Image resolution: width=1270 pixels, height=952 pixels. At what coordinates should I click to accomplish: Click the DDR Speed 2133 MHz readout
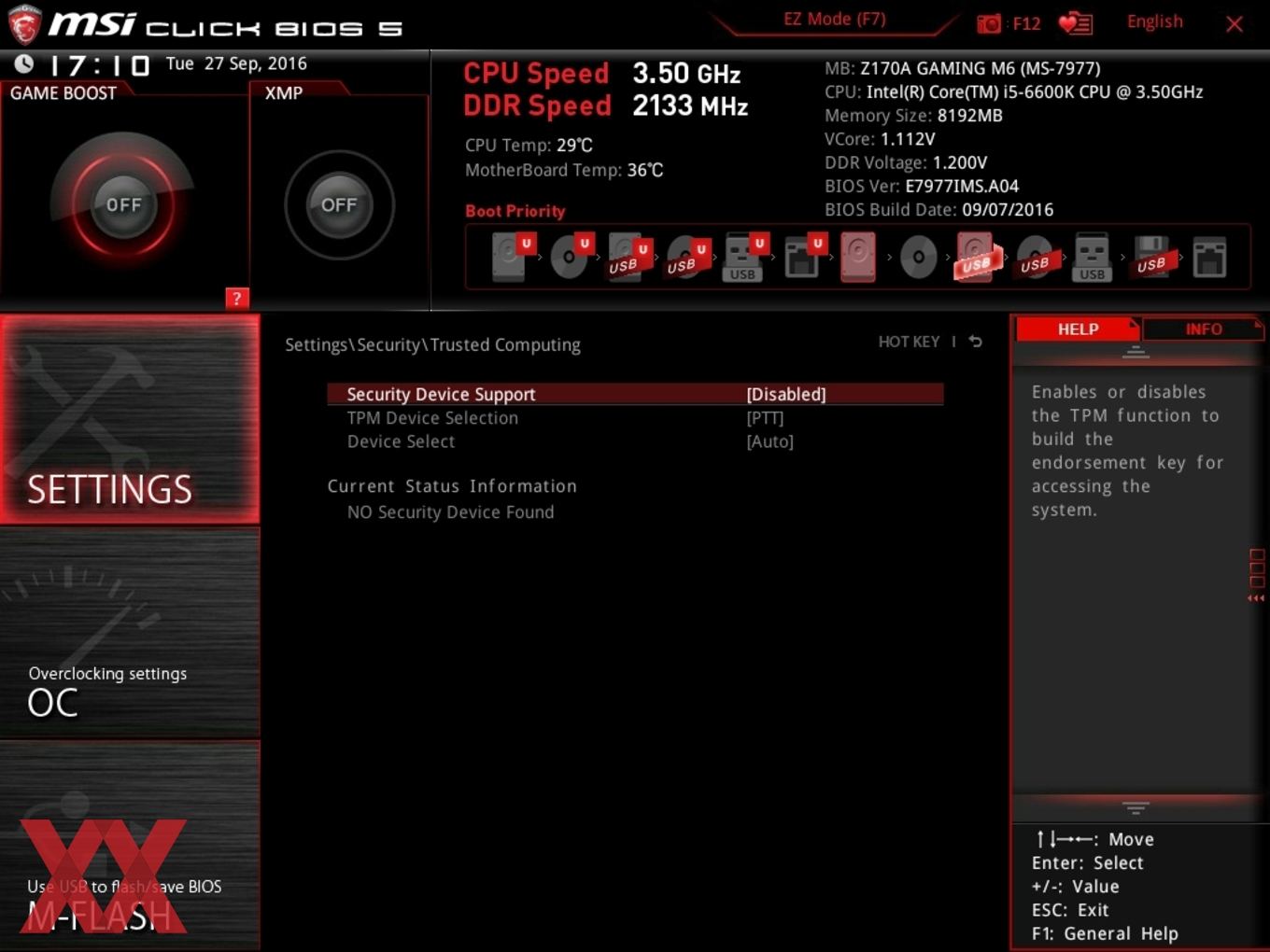(606, 105)
